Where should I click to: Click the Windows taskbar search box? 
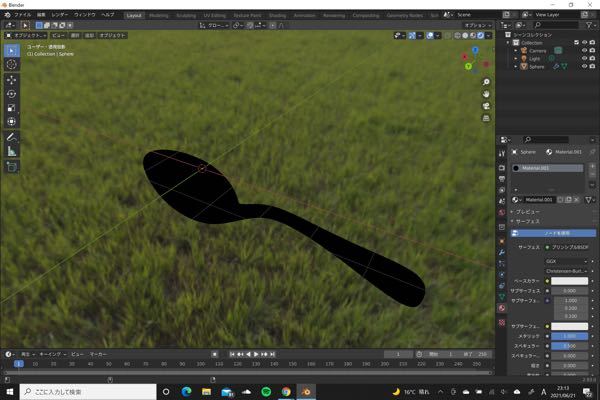88,392
